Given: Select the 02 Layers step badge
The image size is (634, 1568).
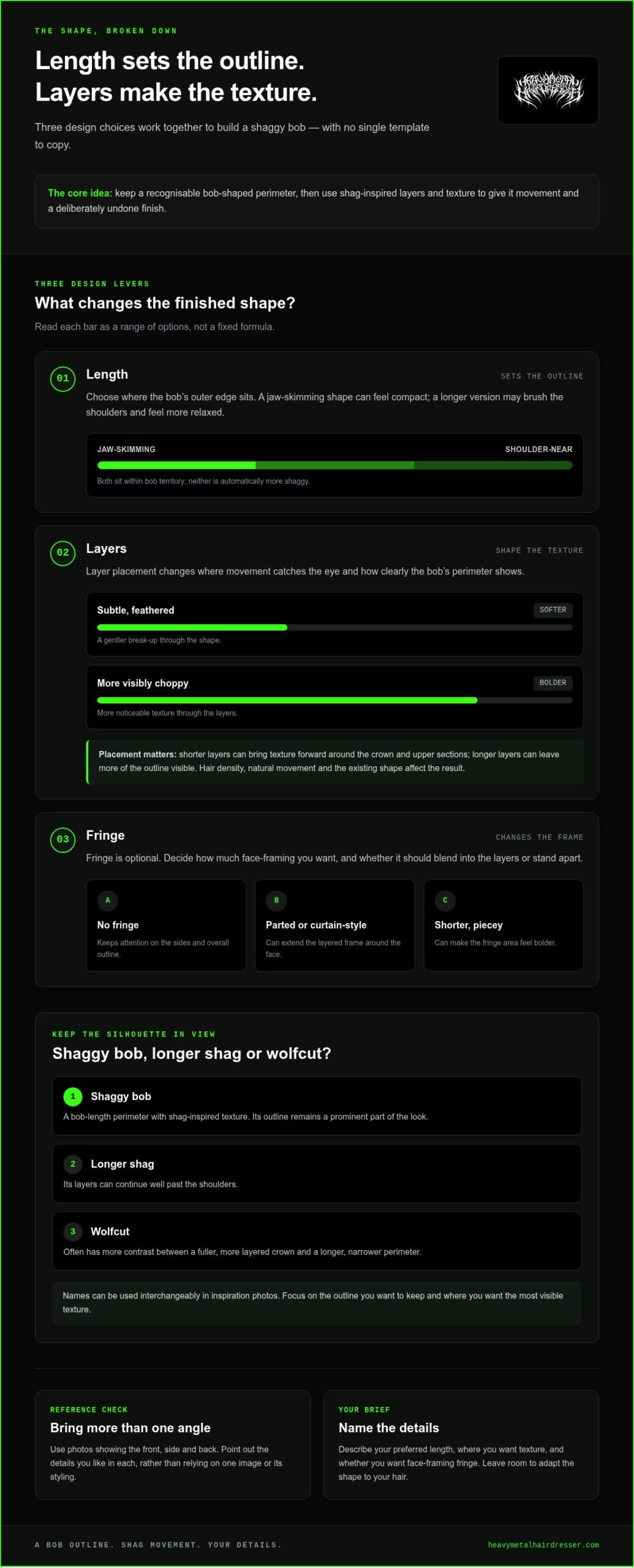Looking at the screenshot, I should pyautogui.click(x=62, y=552).
